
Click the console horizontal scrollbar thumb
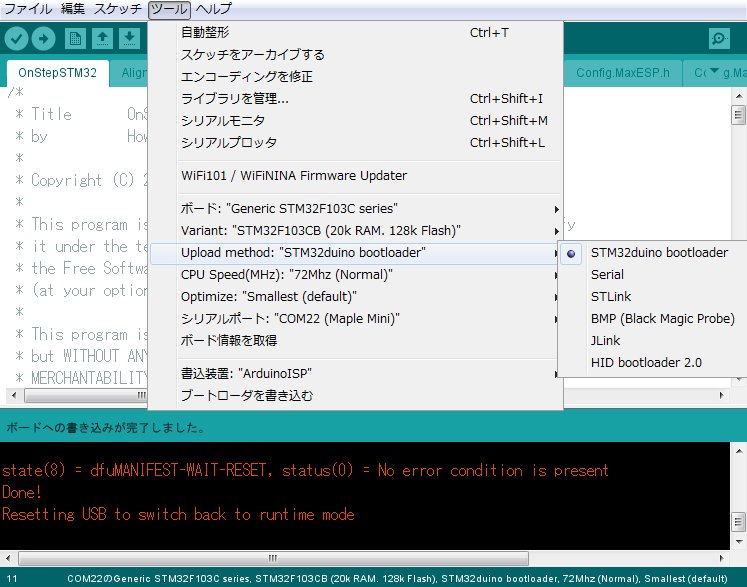[x=273, y=558]
